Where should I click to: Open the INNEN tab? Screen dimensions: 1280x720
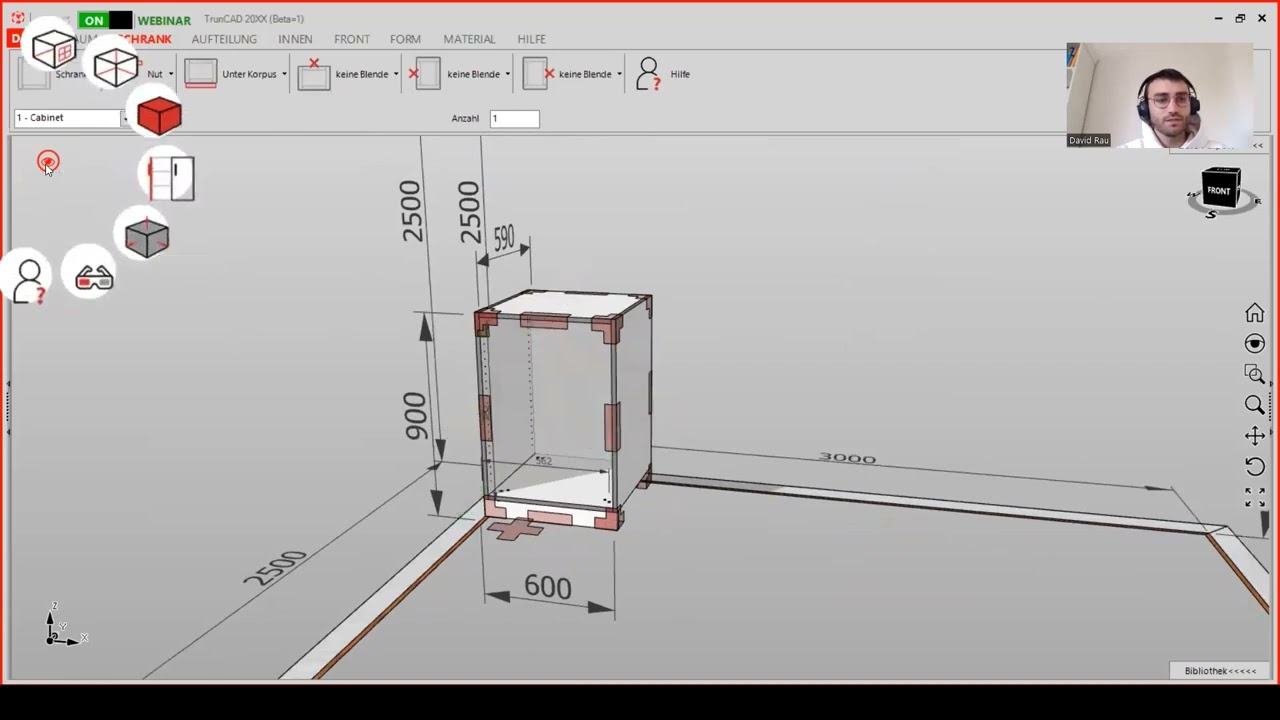(x=295, y=39)
